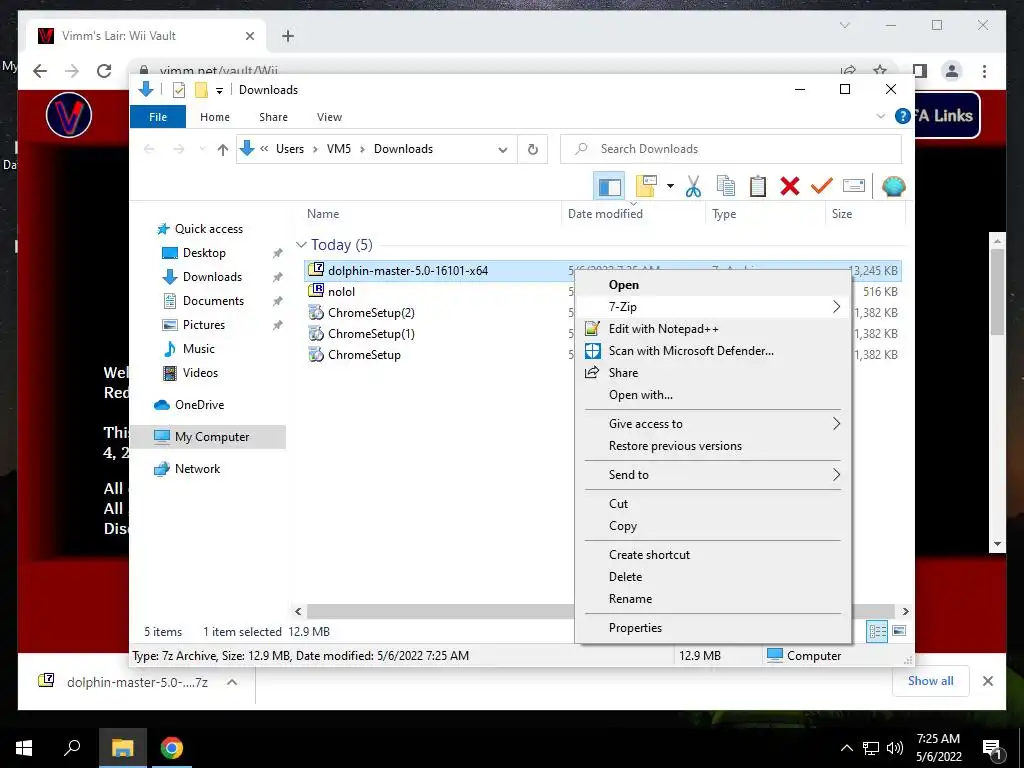Viewport: 1024px width, 768px height.
Task: Switch to the details view button
Action: click(877, 631)
